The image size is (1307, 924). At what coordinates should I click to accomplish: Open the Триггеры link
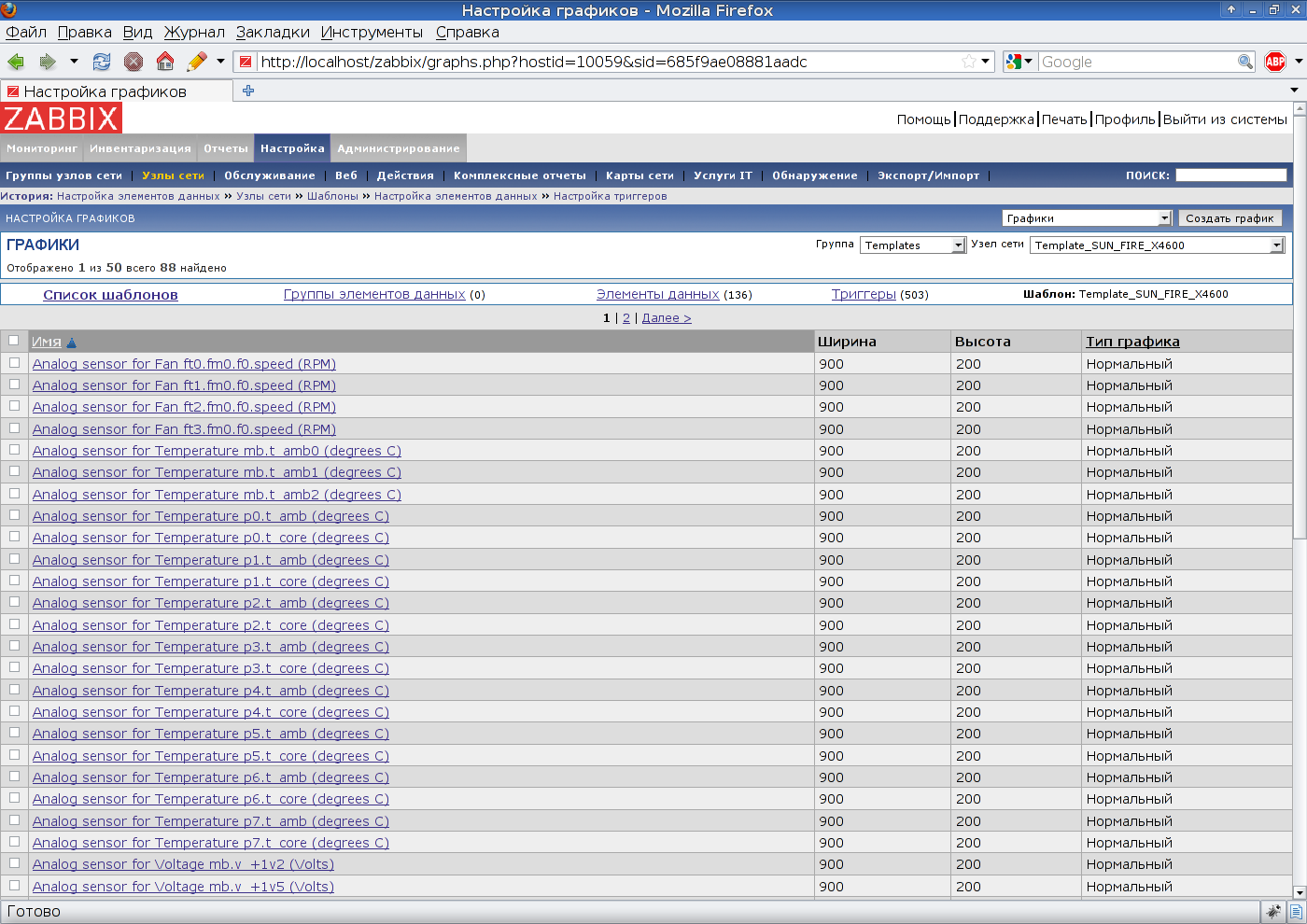[x=864, y=294]
